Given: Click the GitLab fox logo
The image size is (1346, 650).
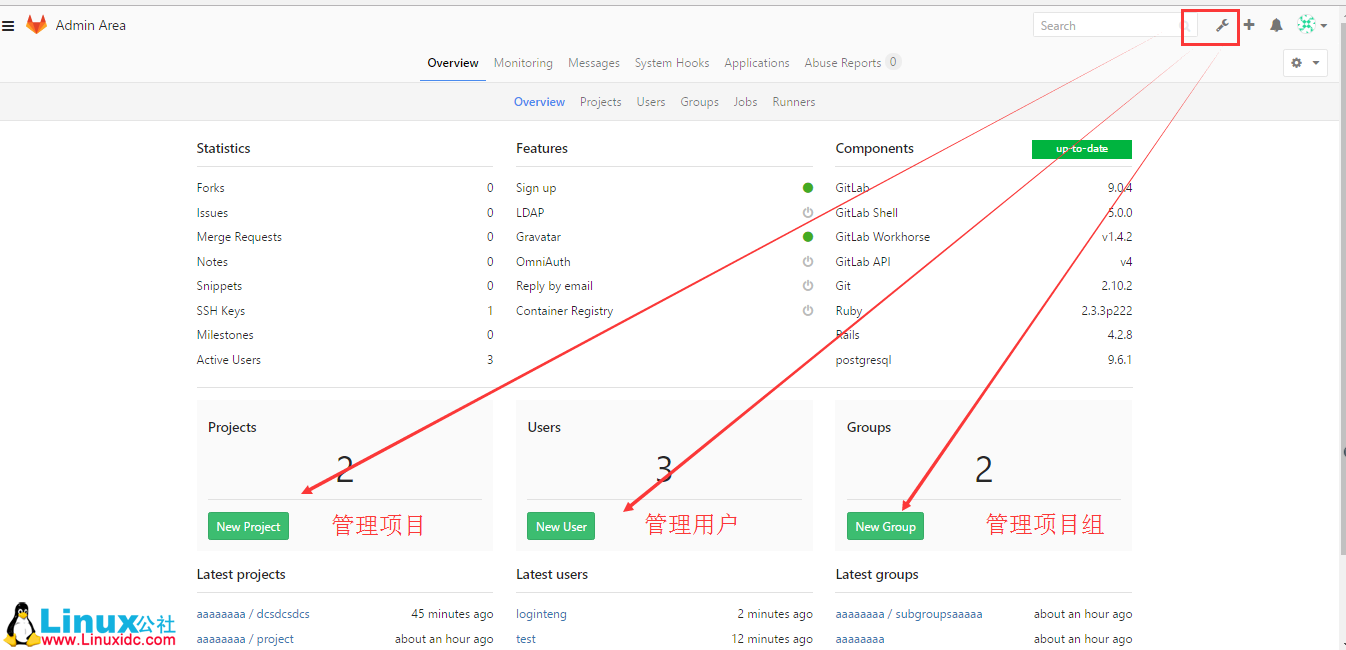Looking at the screenshot, I should click(x=37, y=24).
